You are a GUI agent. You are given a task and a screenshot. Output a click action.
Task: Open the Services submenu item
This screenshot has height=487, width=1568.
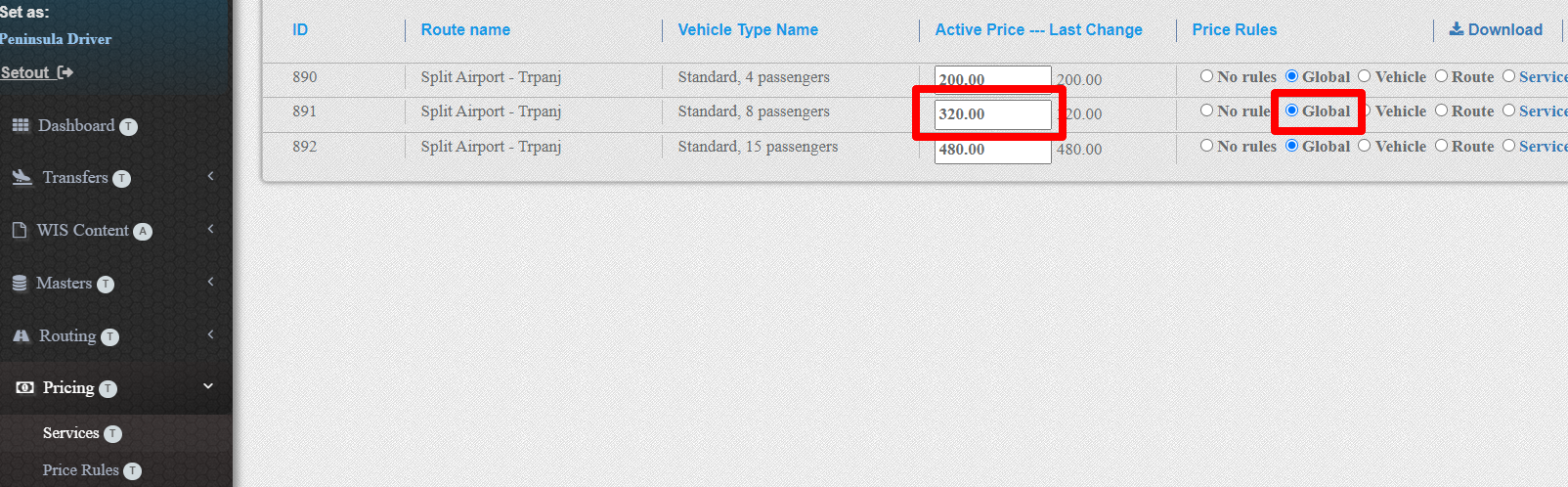pyautogui.click(x=70, y=433)
